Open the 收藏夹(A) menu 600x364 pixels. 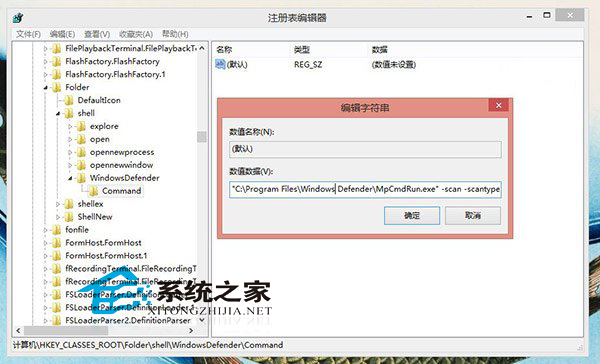pyautogui.click(x=136, y=34)
